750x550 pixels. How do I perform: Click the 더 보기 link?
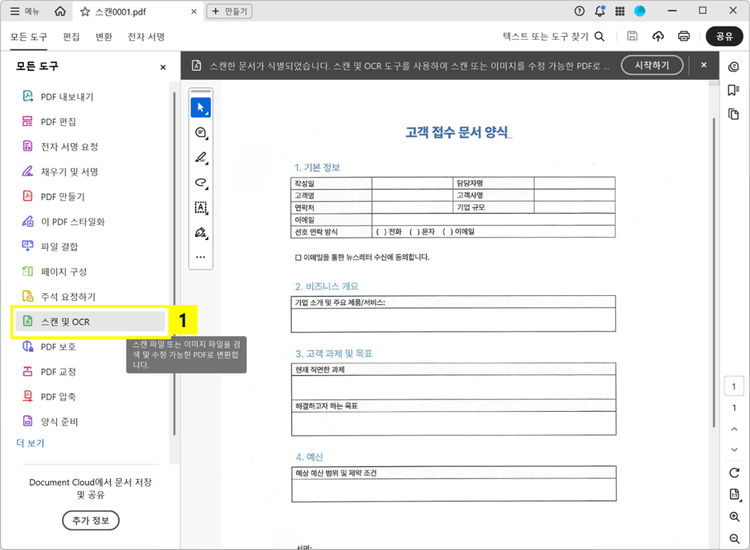click(30, 443)
